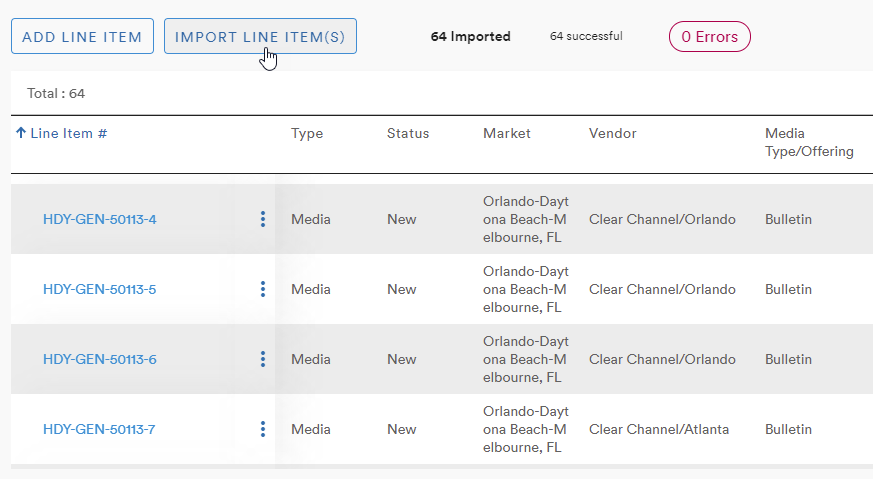Open the kebab menu for HDY-GEN-50113-6
The width and height of the screenshot is (873, 479).
pyautogui.click(x=263, y=359)
